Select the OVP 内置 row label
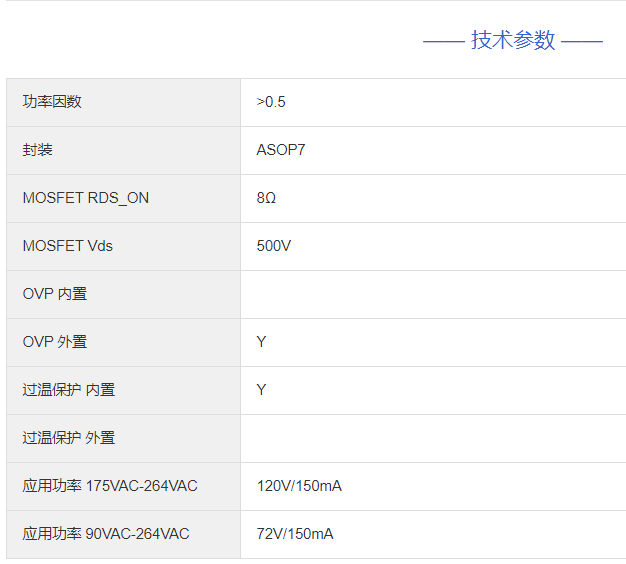This screenshot has width=626, height=564. pos(55,294)
